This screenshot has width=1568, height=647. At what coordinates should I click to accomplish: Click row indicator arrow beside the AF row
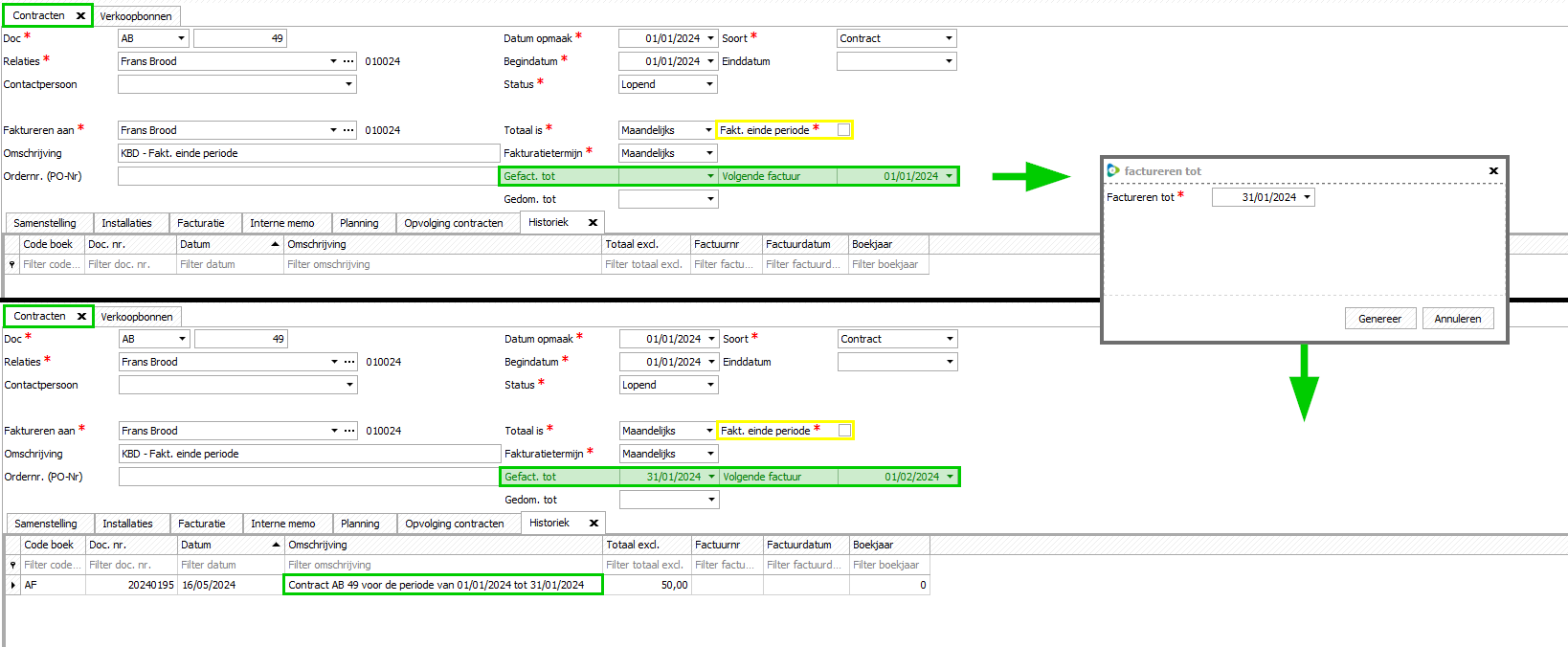12,585
